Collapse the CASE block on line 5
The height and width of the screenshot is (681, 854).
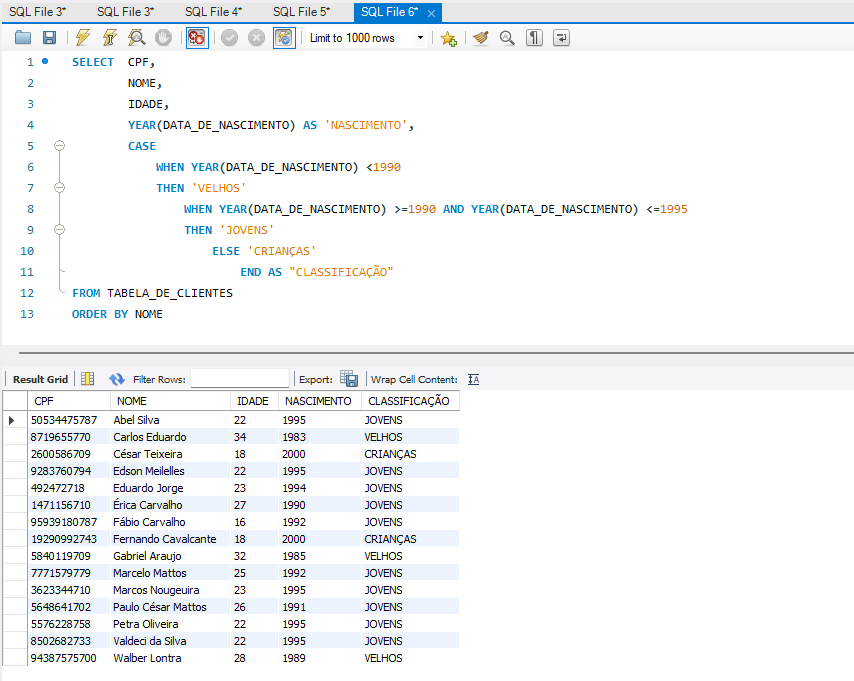(59, 145)
